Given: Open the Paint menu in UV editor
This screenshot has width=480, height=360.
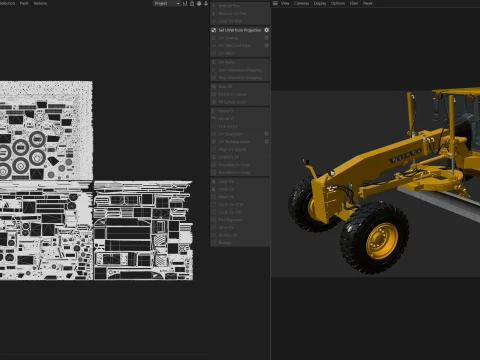Looking at the screenshot, I should click(x=24, y=3).
